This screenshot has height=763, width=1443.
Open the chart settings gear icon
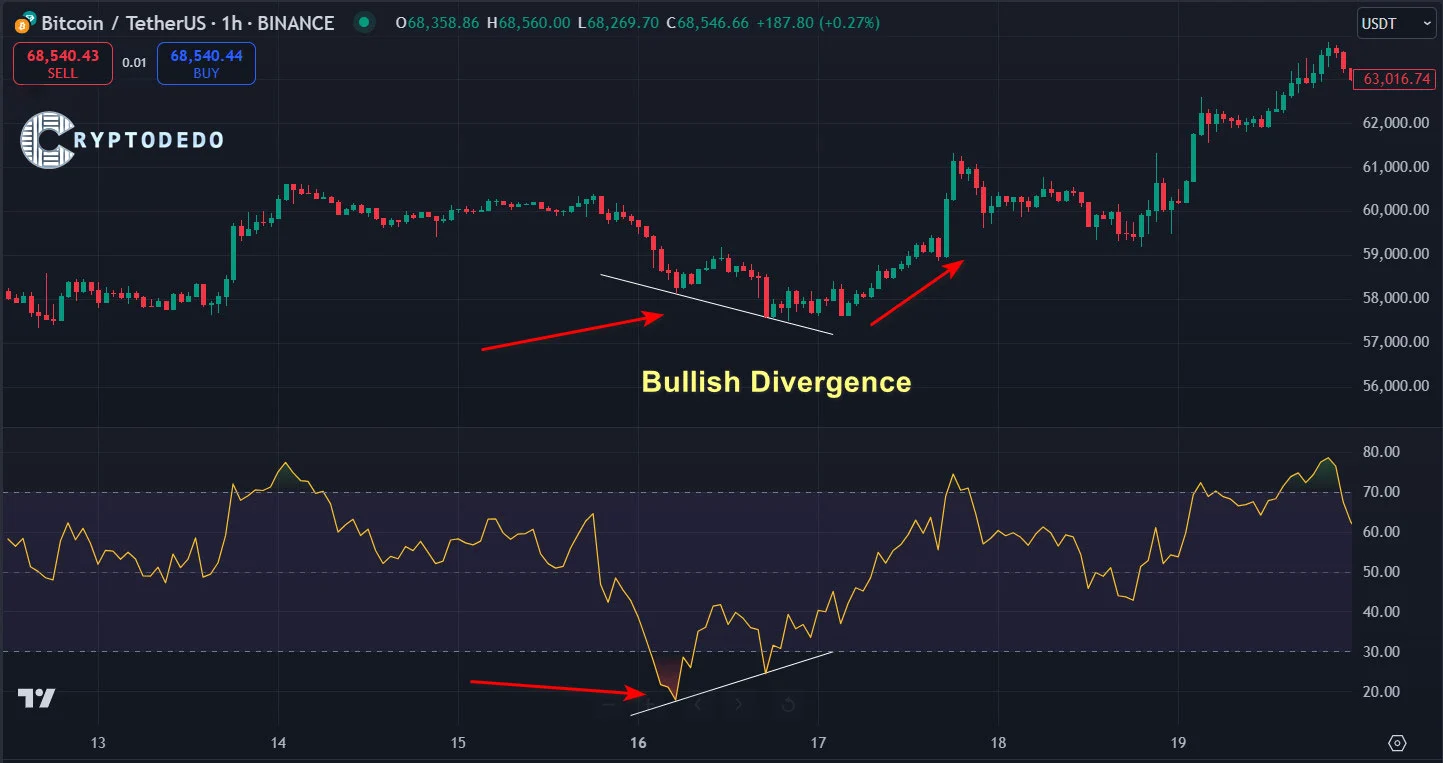(1397, 743)
